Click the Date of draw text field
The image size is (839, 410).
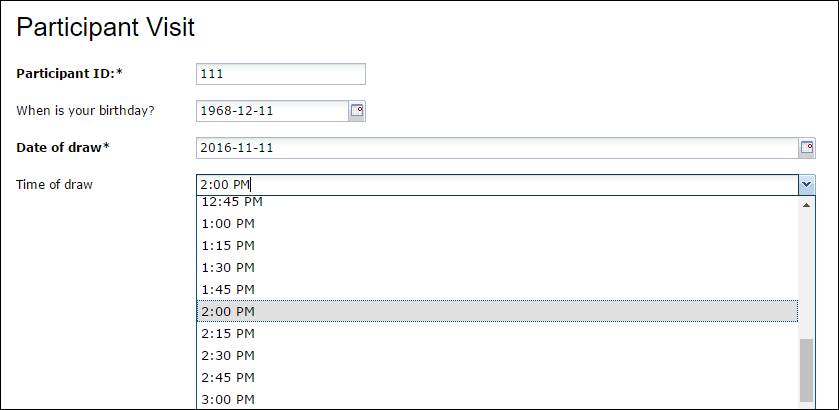[498, 148]
